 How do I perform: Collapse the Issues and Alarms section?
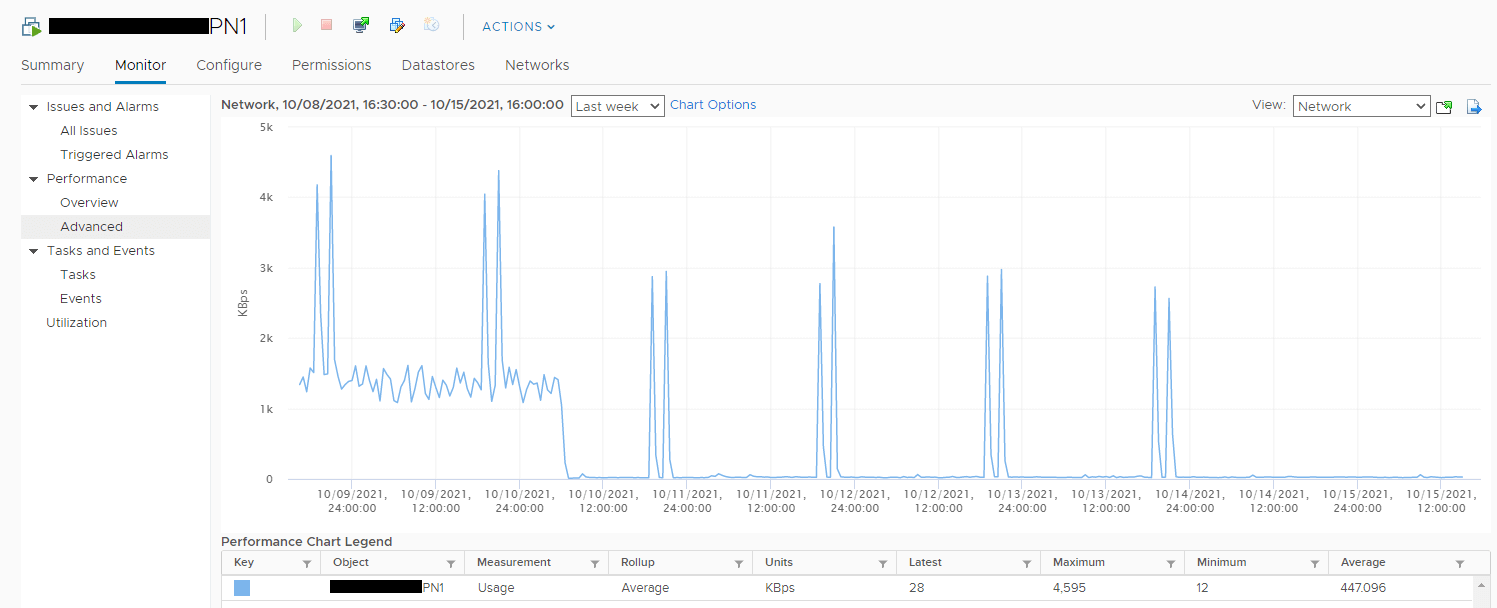click(x=33, y=107)
